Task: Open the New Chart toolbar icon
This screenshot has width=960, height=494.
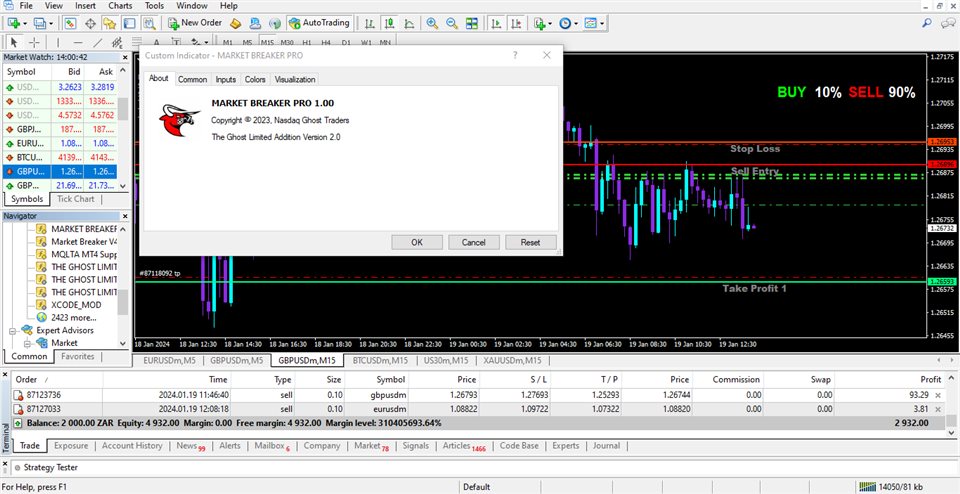Action: point(13,23)
